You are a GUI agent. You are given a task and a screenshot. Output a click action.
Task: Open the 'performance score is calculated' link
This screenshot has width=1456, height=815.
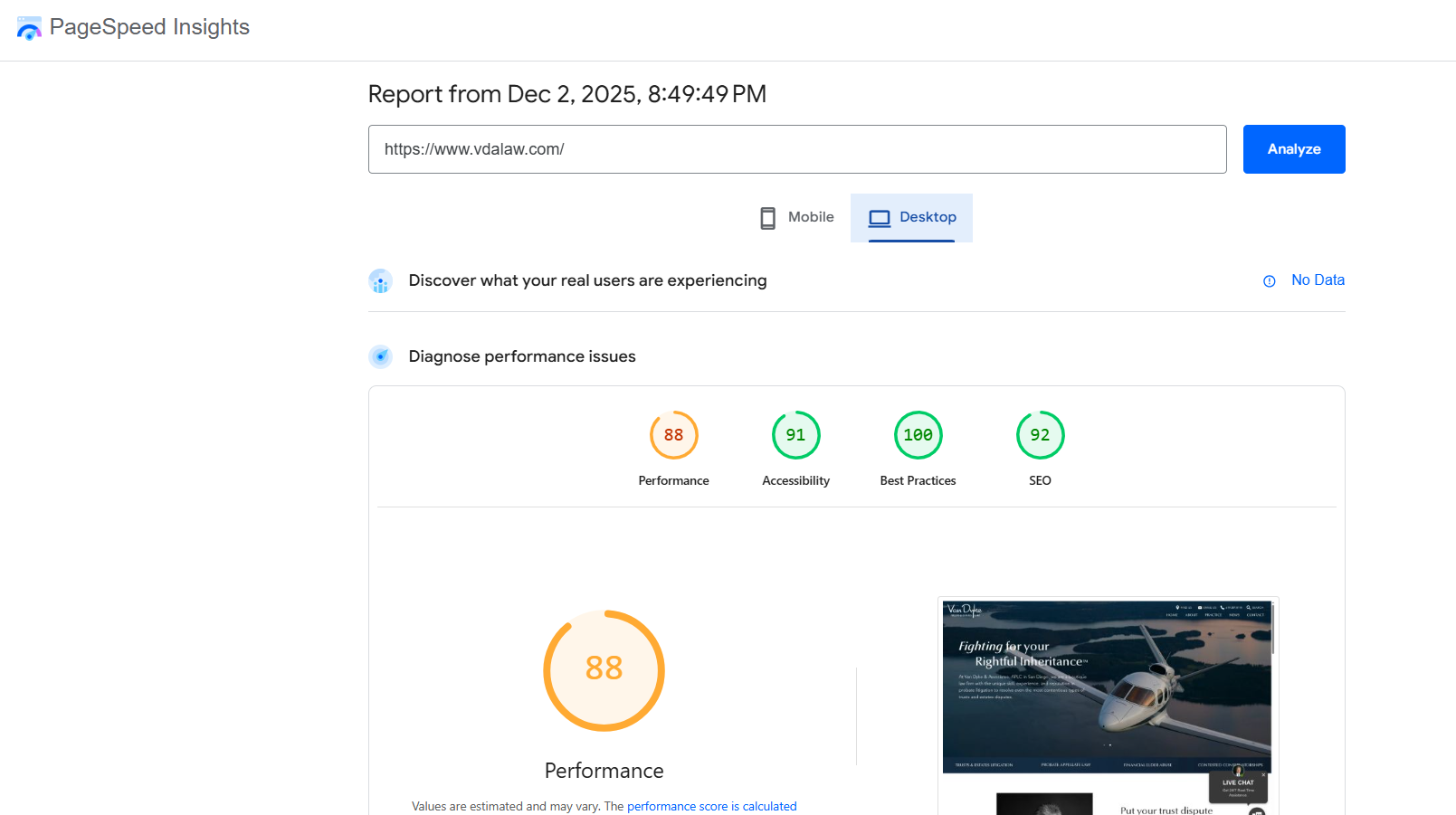point(712,806)
